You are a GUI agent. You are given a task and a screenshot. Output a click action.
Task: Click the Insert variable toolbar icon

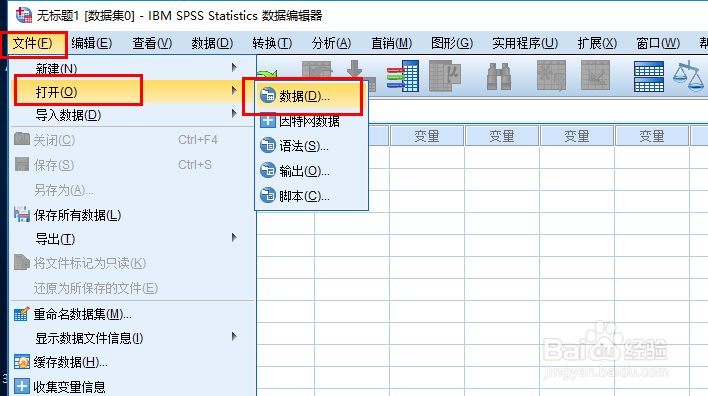[x=595, y=76]
